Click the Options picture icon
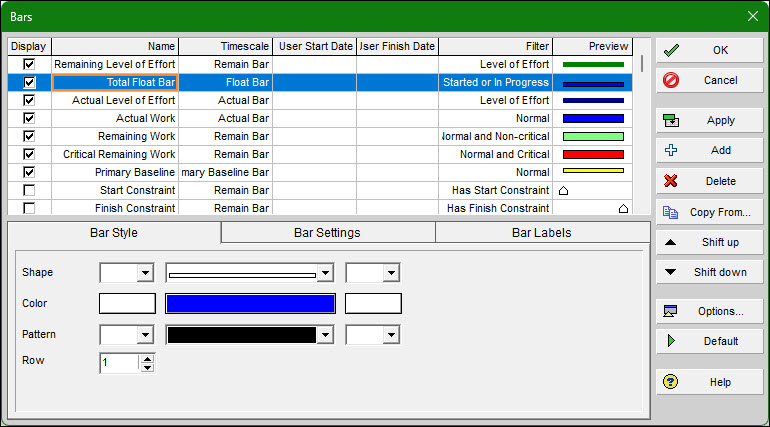770x427 pixels. coord(670,311)
